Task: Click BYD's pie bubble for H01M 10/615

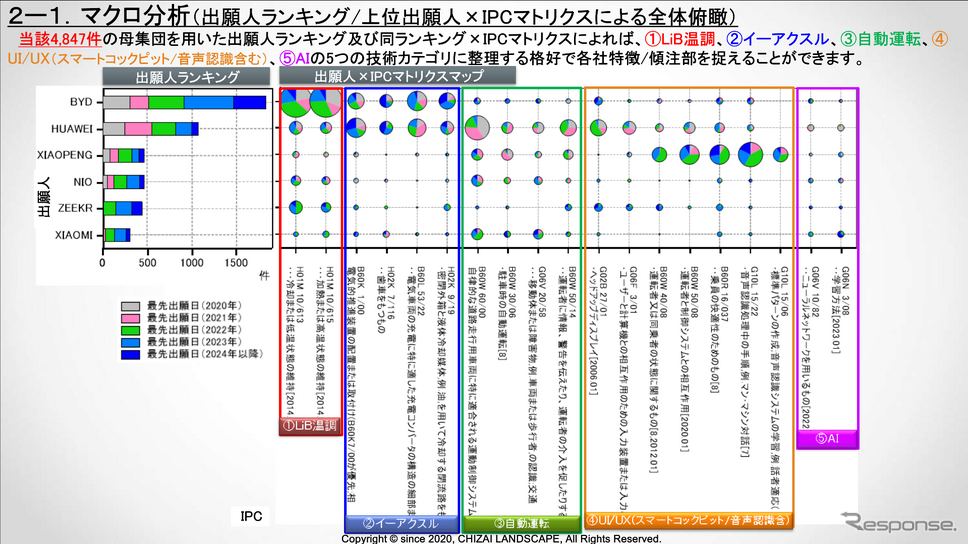Action: [x=325, y=101]
